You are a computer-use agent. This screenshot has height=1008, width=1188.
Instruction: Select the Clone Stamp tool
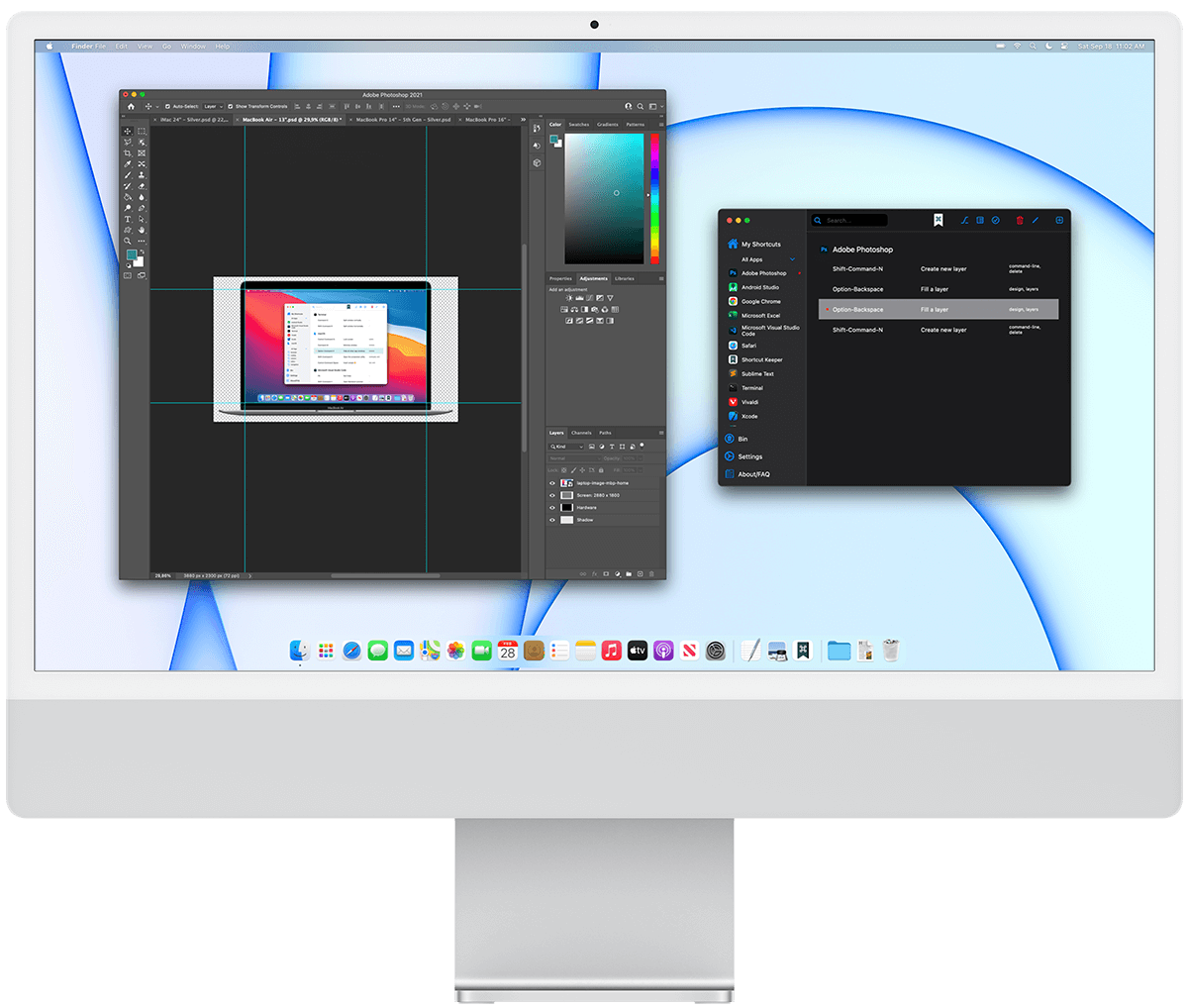tap(142, 175)
